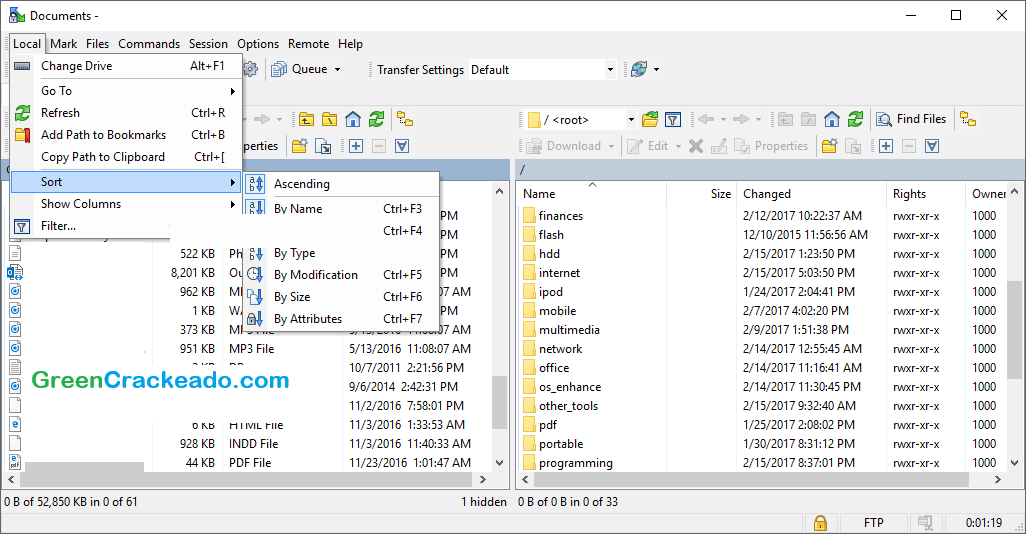Click the computer icon next to FTP status

pos(925,522)
